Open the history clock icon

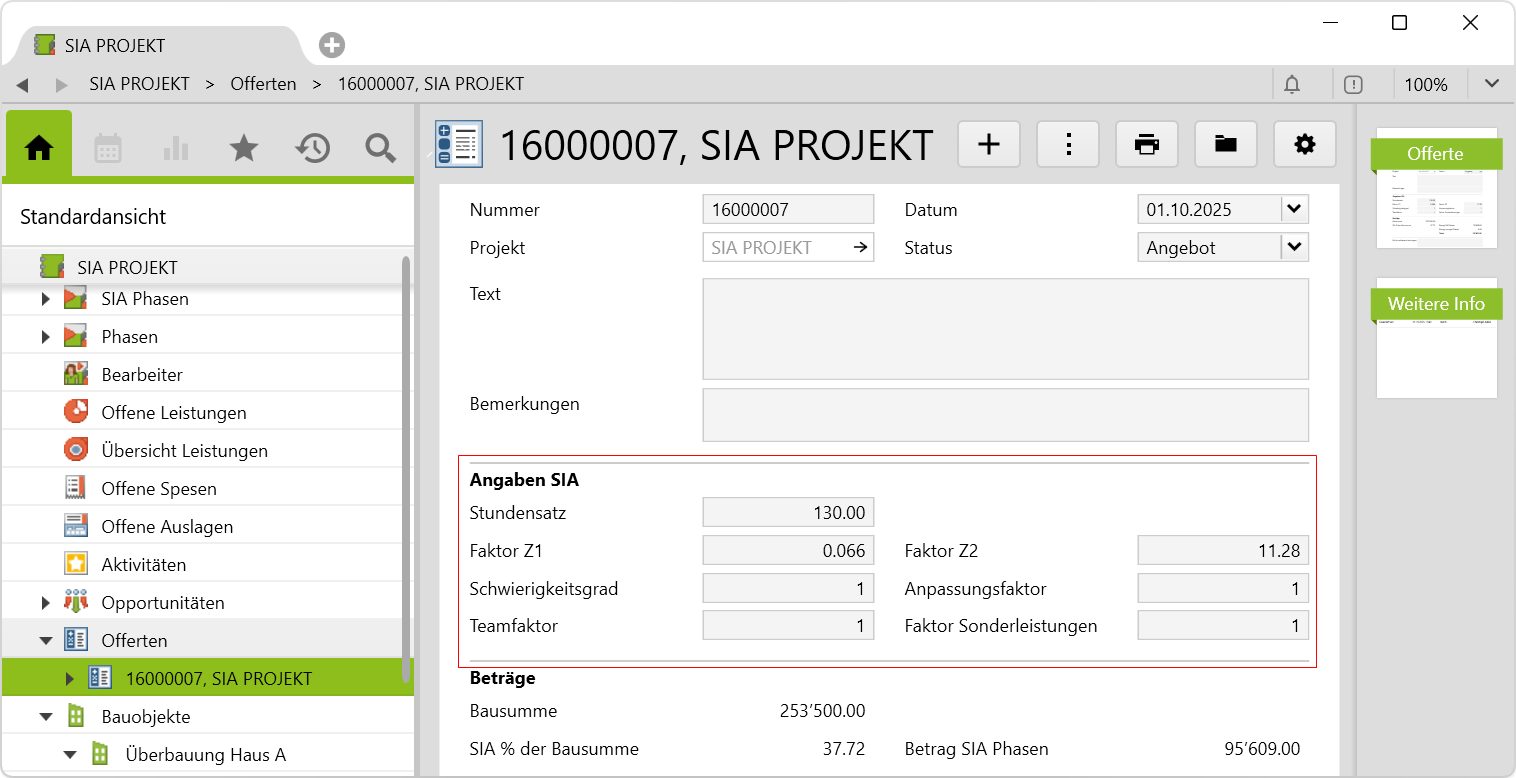click(312, 149)
